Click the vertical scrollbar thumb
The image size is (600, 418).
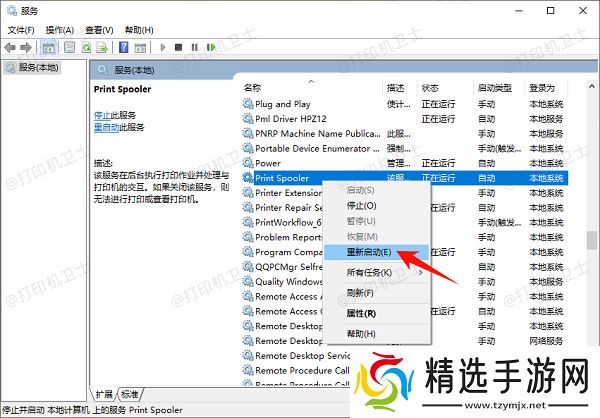coord(592,240)
